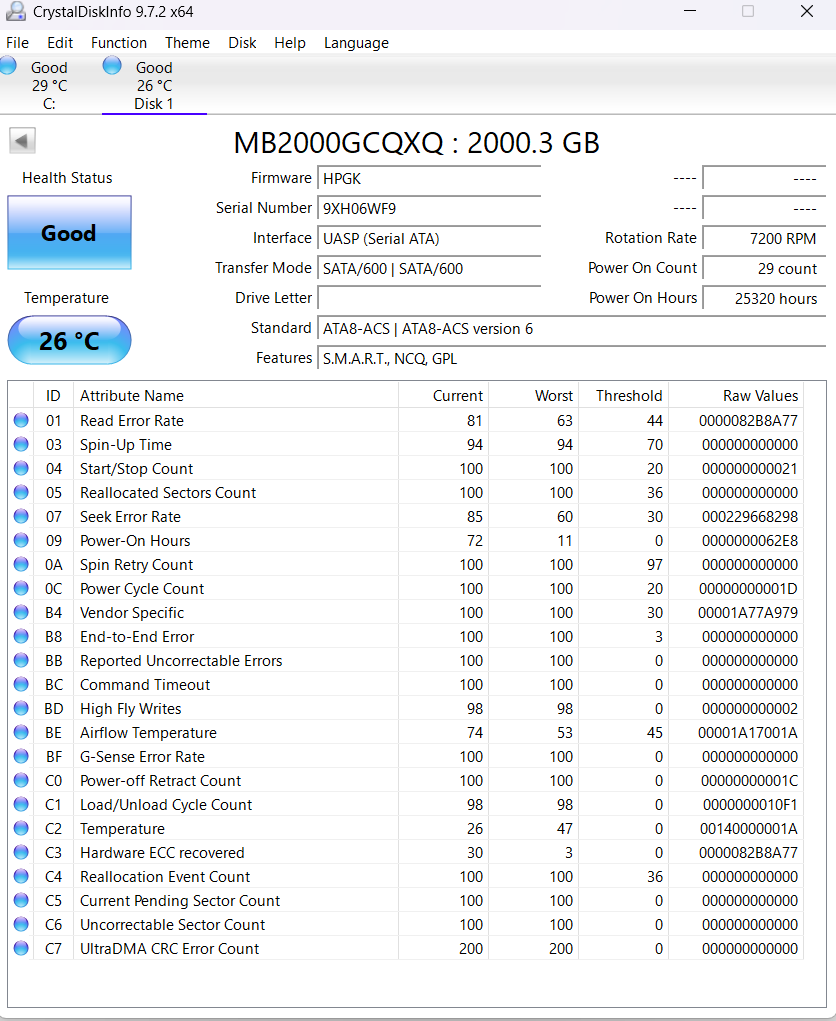836x1021 pixels.
Task: Select the C: drive tab
Action: pyautogui.click(x=49, y=85)
